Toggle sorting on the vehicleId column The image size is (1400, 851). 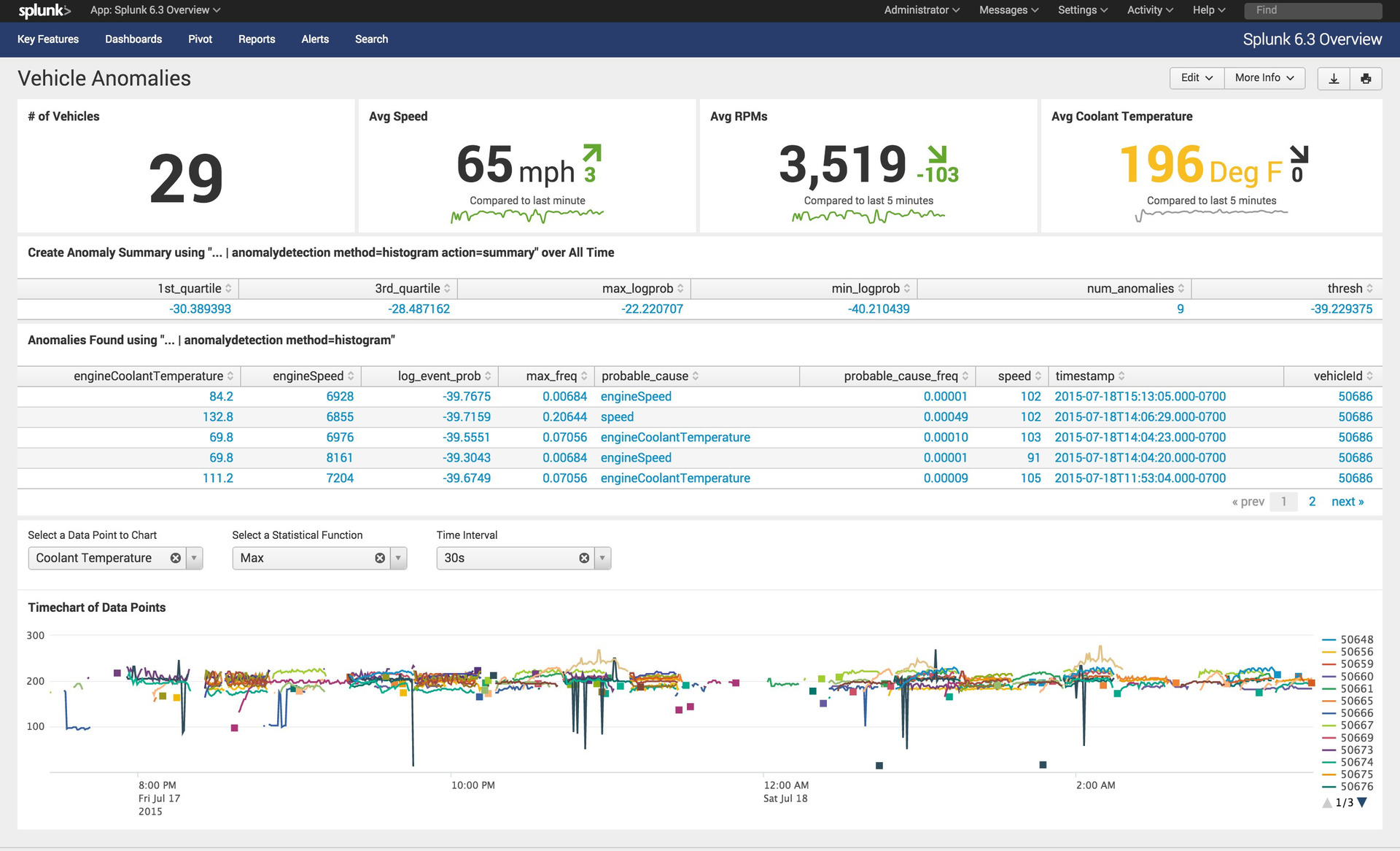click(x=1369, y=376)
